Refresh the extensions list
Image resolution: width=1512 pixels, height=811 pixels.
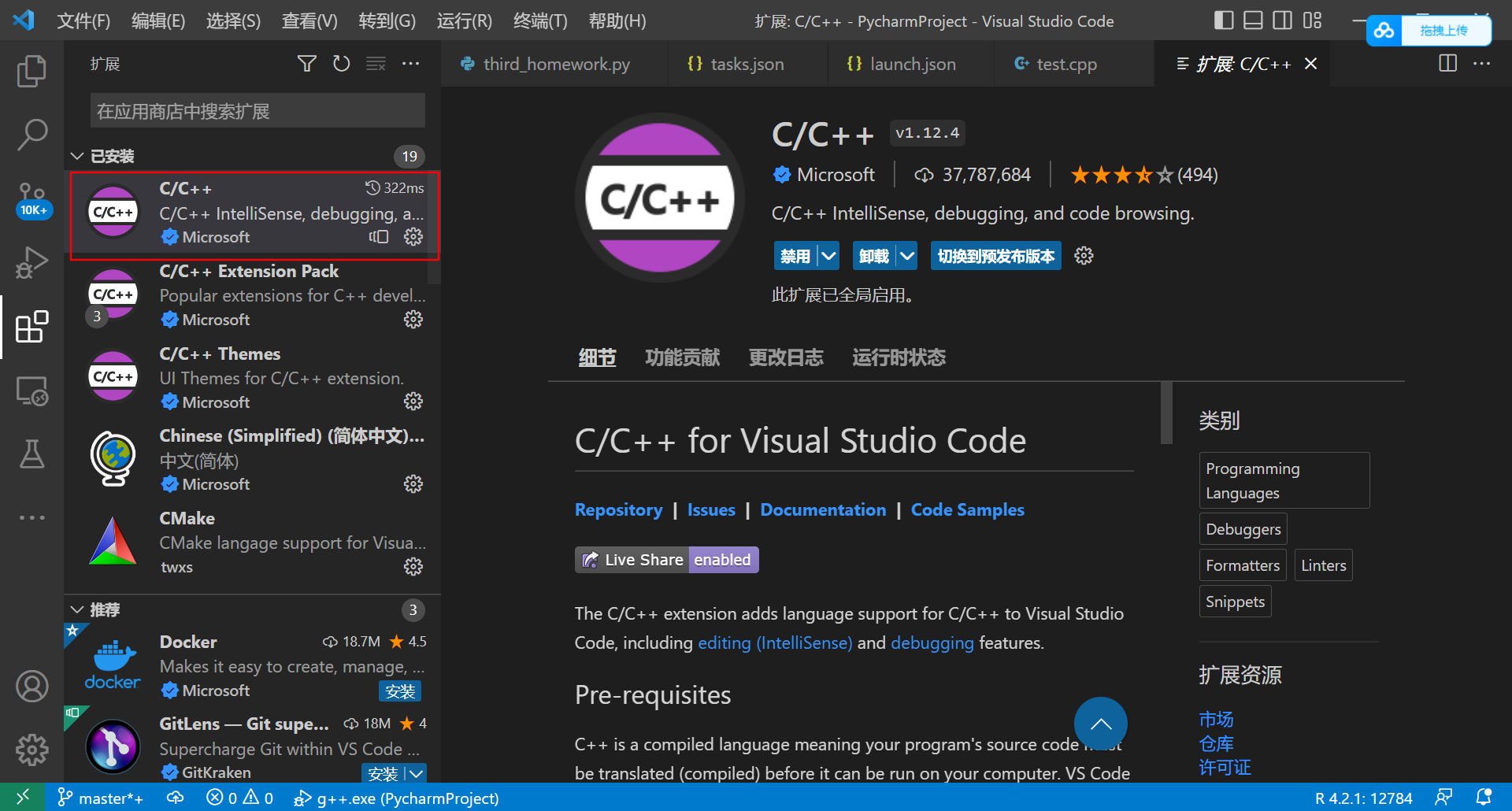click(341, 64)
